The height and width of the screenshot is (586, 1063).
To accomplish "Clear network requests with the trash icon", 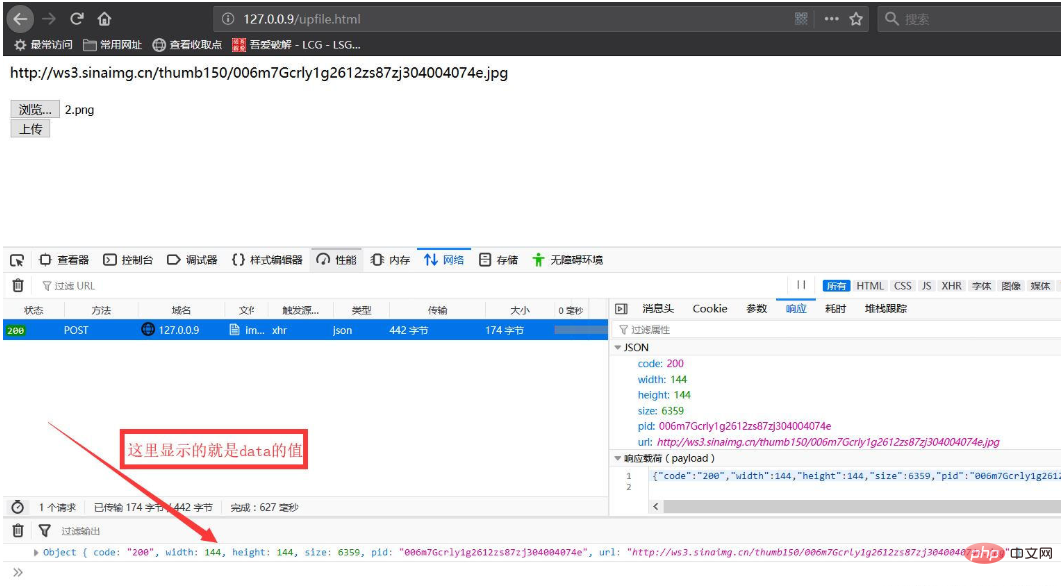I will [17, 286].
